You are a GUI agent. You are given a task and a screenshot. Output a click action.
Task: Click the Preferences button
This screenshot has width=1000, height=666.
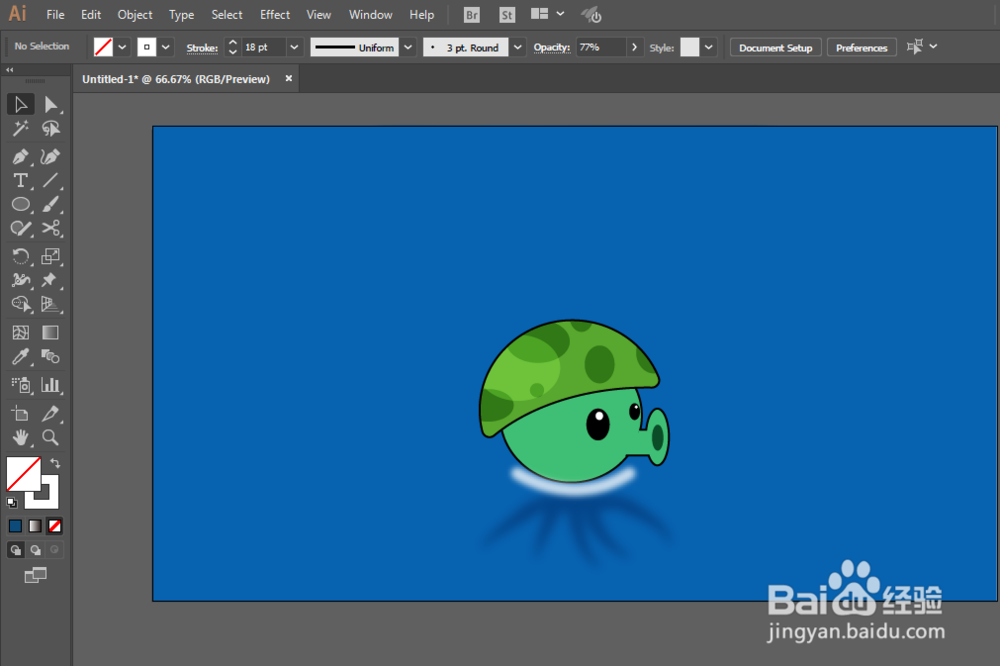tap(862, 48)
